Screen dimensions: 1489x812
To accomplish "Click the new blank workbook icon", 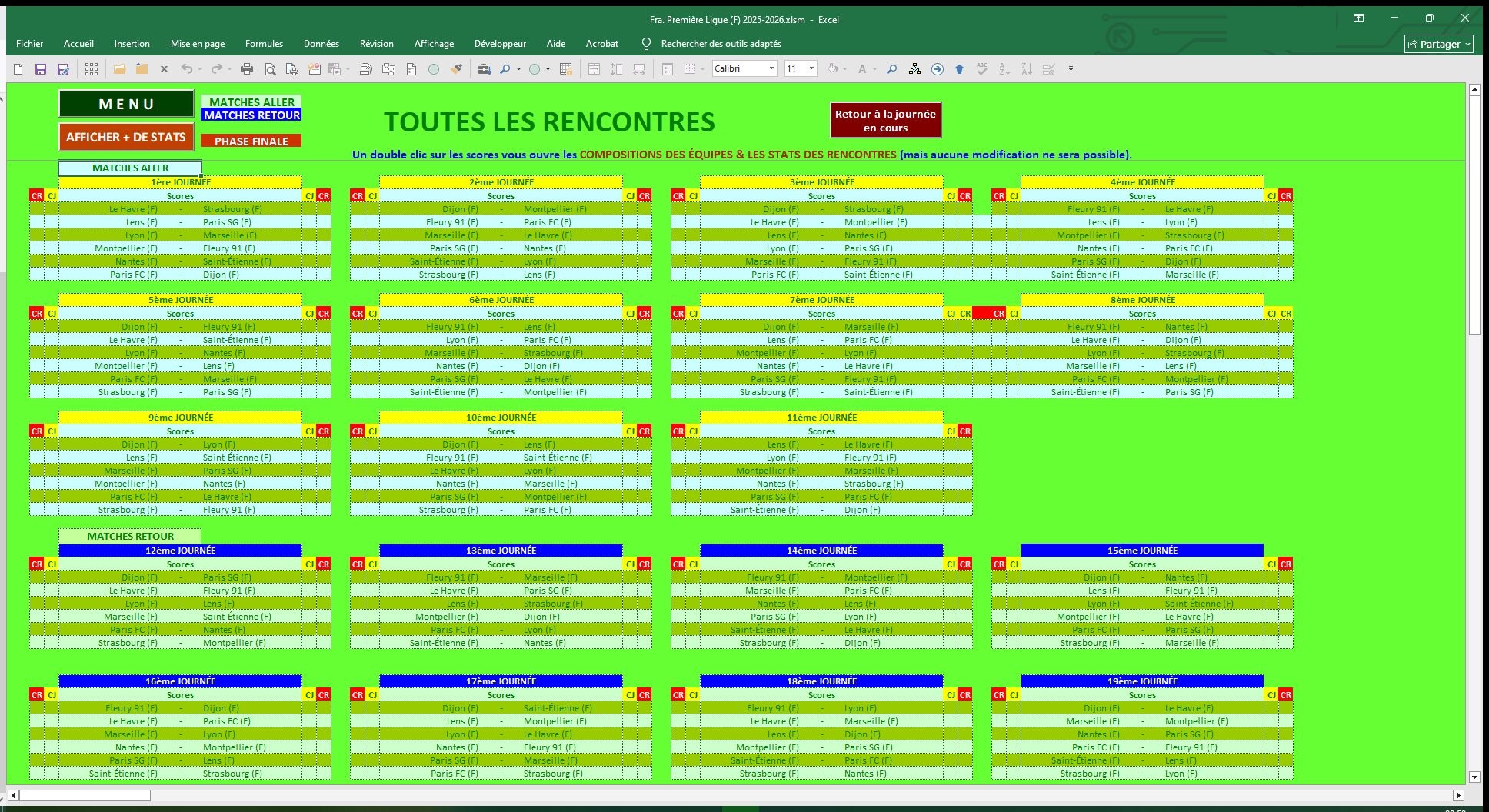I will click(x=18, y=69).
